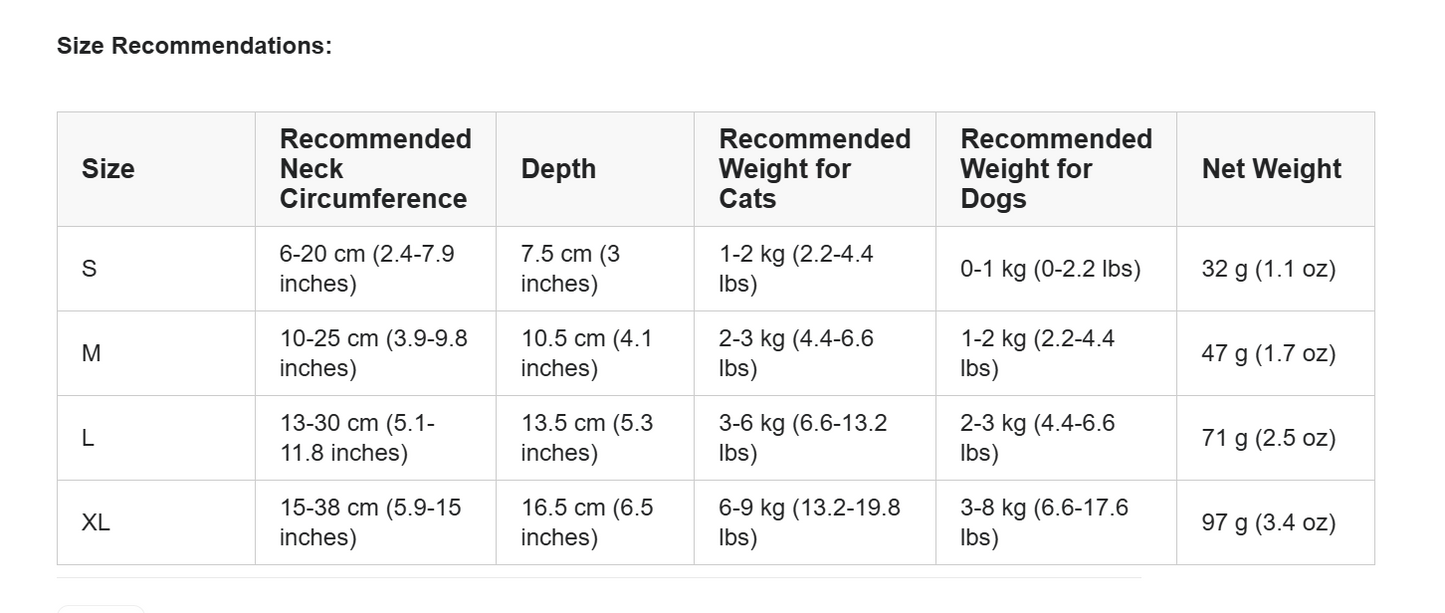Click the Recommended Weight for Dogs header

1055,169
